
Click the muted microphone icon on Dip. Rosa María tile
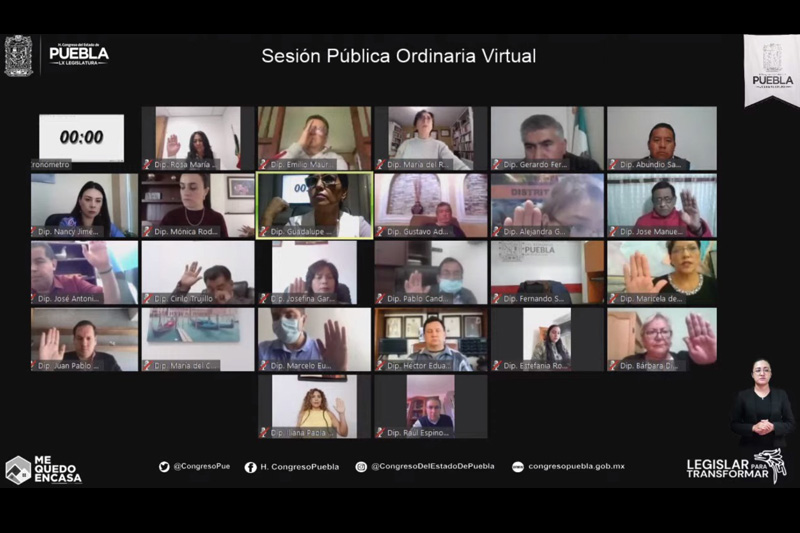(147, 164)
